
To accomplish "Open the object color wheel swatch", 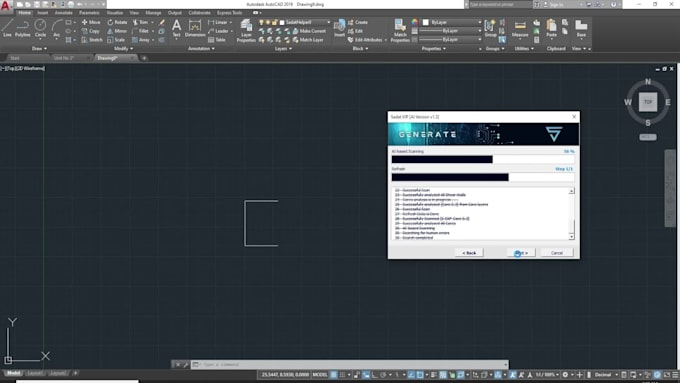I will pos(415,22).
